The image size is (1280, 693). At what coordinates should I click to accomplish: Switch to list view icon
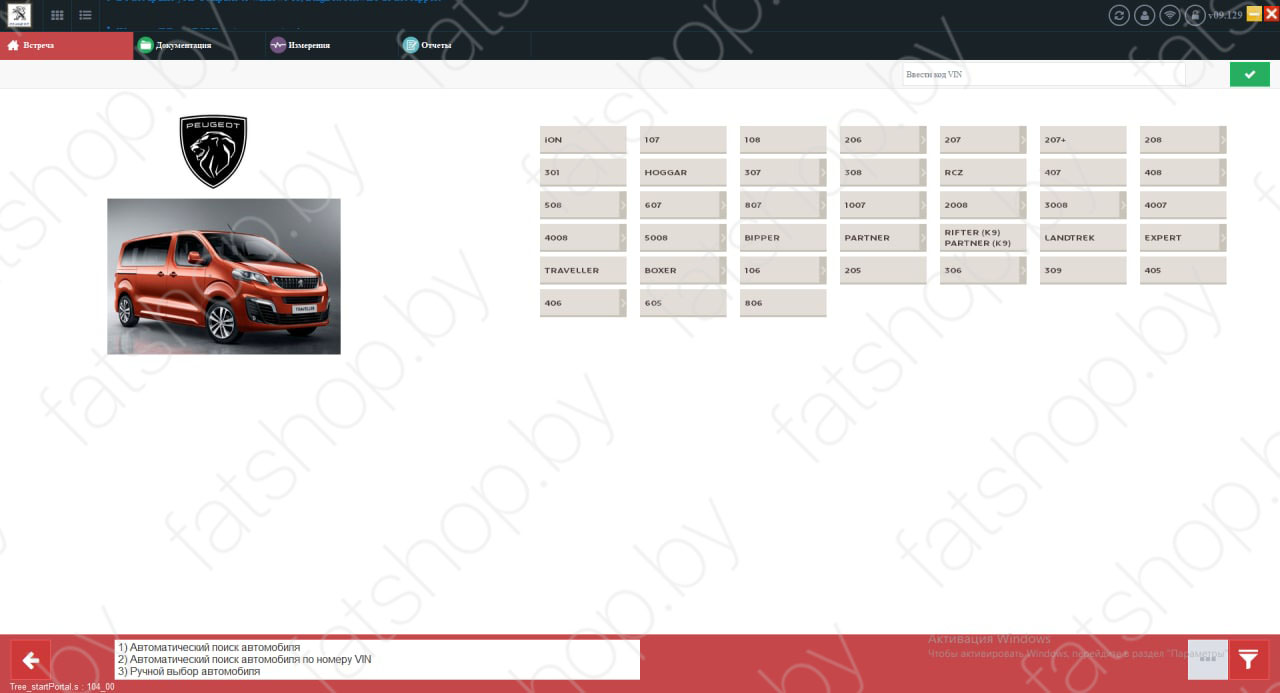[86, 15]
